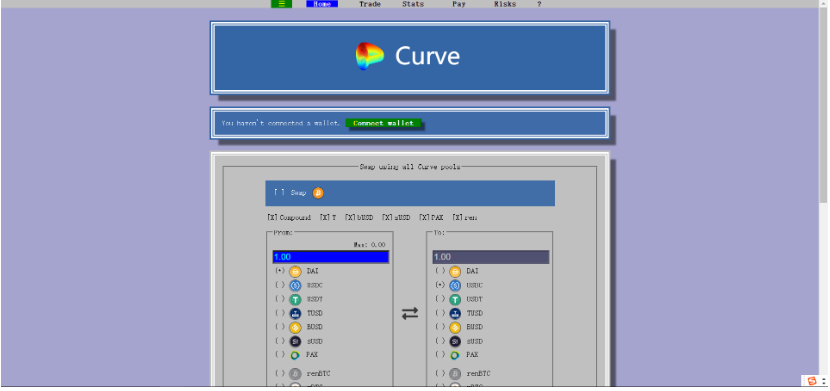
Task: Open the Risks menu link
Action: click(x=505, y=4)
